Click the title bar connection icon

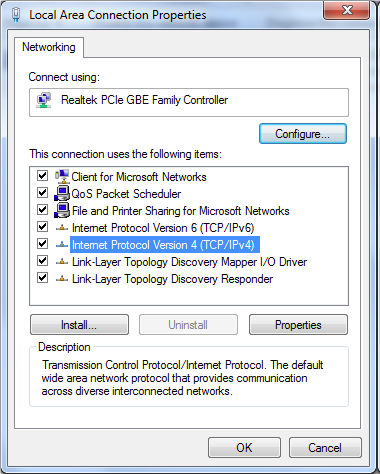pyautogui.click(x=16, y=15)
